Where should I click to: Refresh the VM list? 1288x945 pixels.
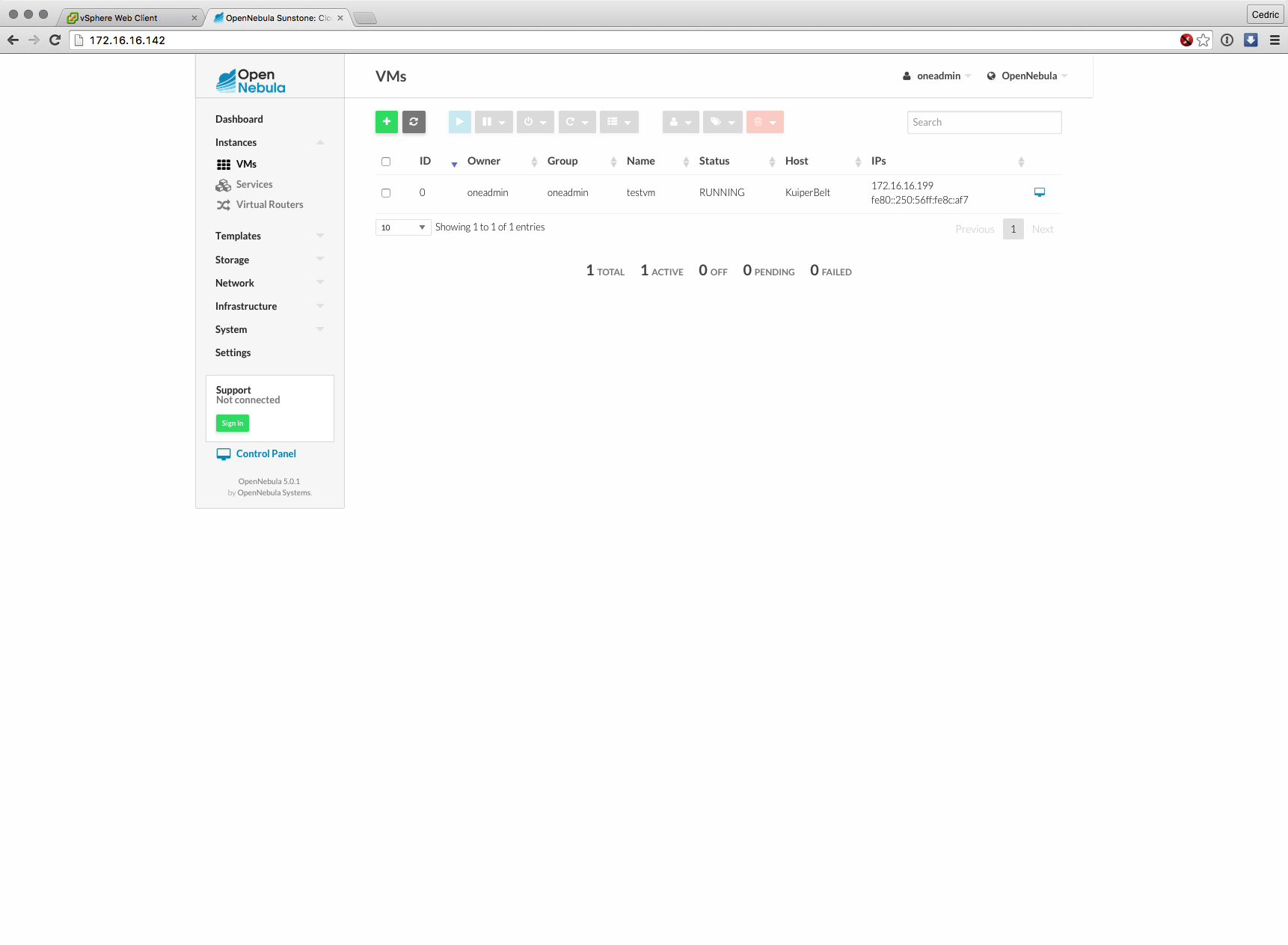tap(414, 122)
